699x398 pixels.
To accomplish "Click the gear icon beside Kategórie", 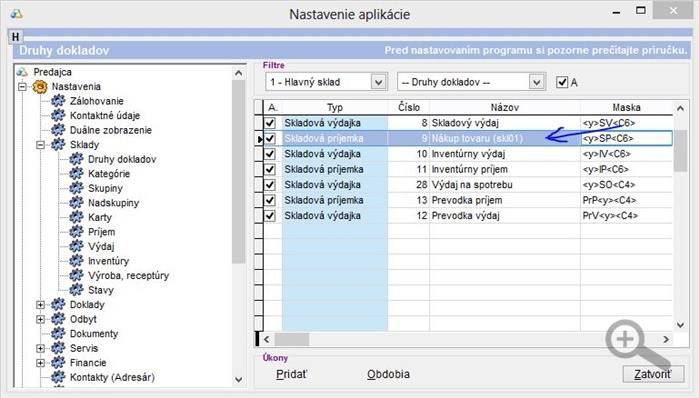I will click(76, 173).
